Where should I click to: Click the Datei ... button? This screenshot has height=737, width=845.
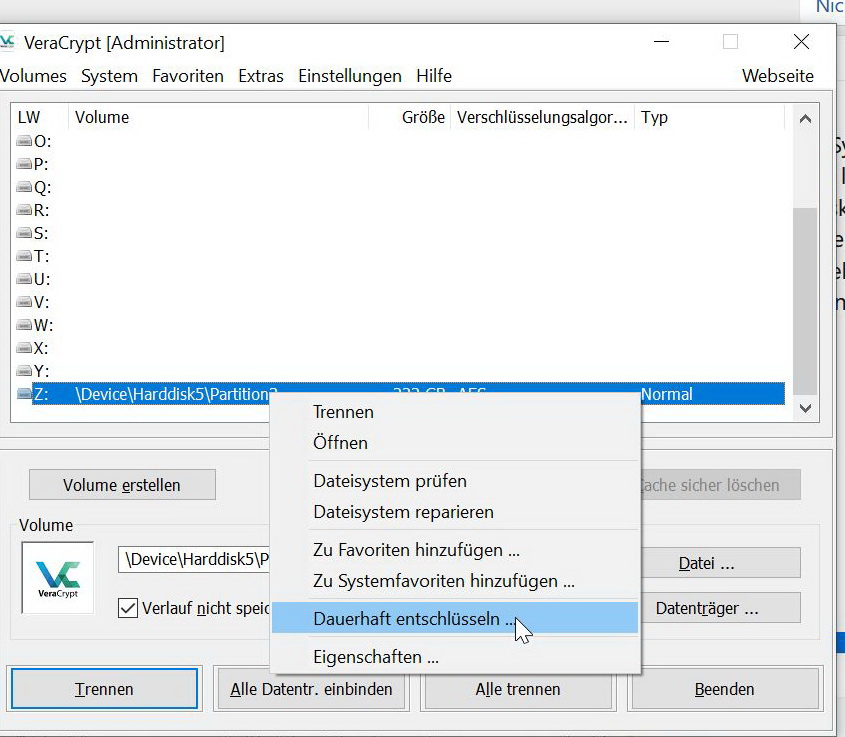pyautogui.click(x=721, y=563)
